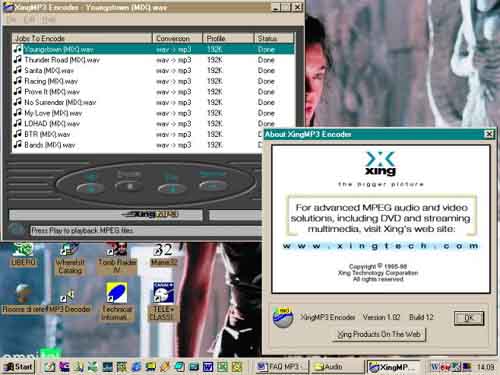Select the No Surrender (MIX).wav file name
500x375 pixels.
pyautogui.click(x=60, y=103)
